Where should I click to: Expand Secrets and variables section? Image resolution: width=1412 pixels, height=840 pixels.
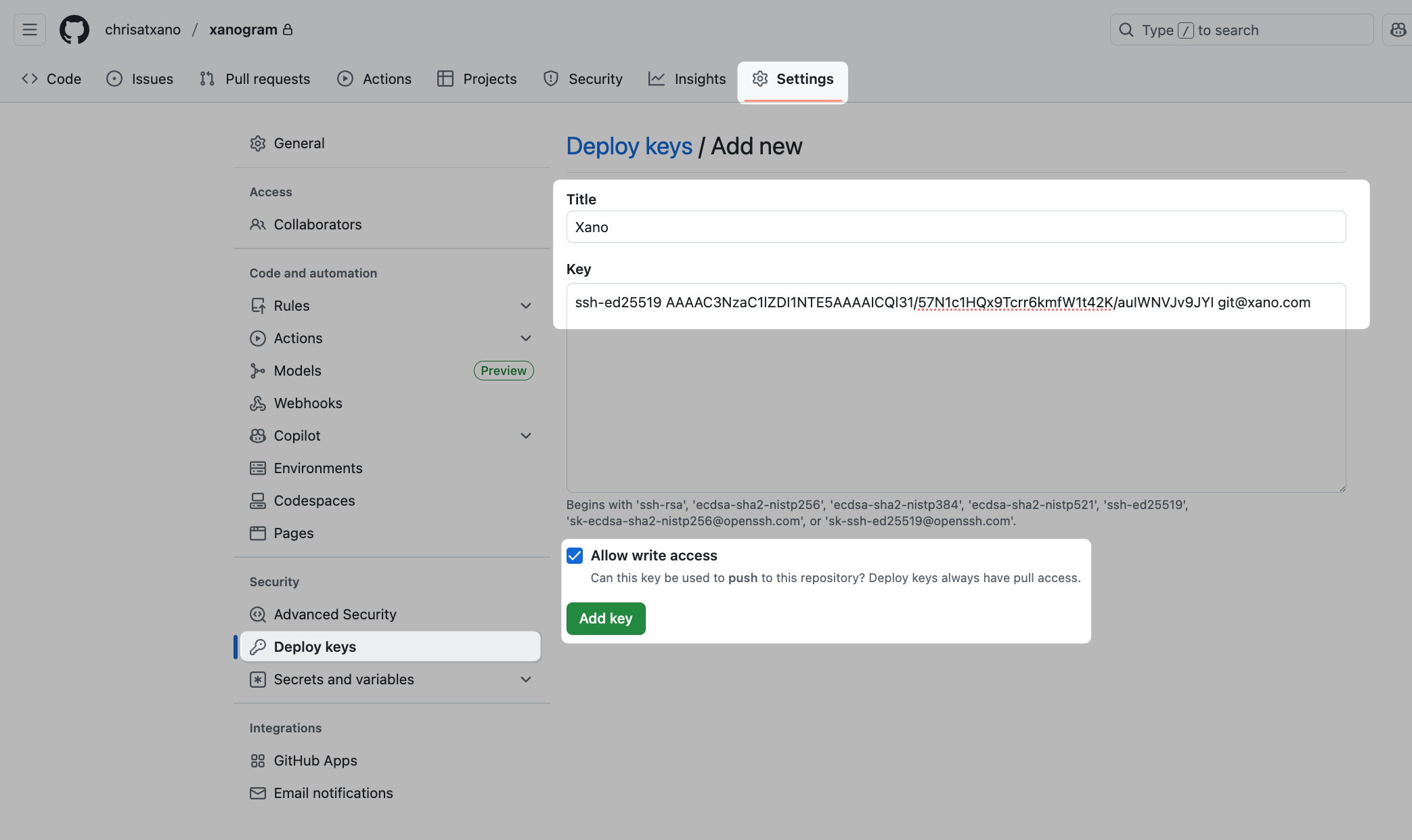pos(525,680)
